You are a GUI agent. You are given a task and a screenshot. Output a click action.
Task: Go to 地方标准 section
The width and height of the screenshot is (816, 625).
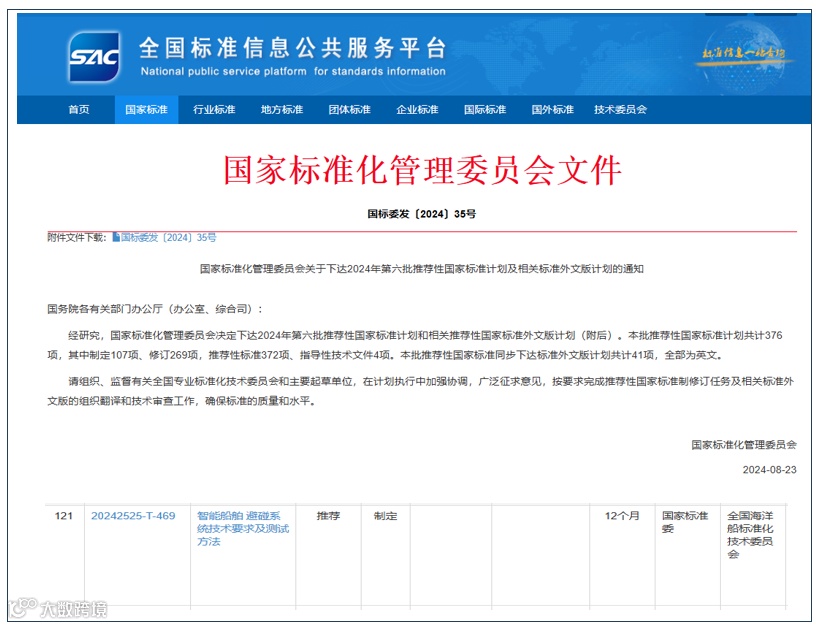point(282,110)
